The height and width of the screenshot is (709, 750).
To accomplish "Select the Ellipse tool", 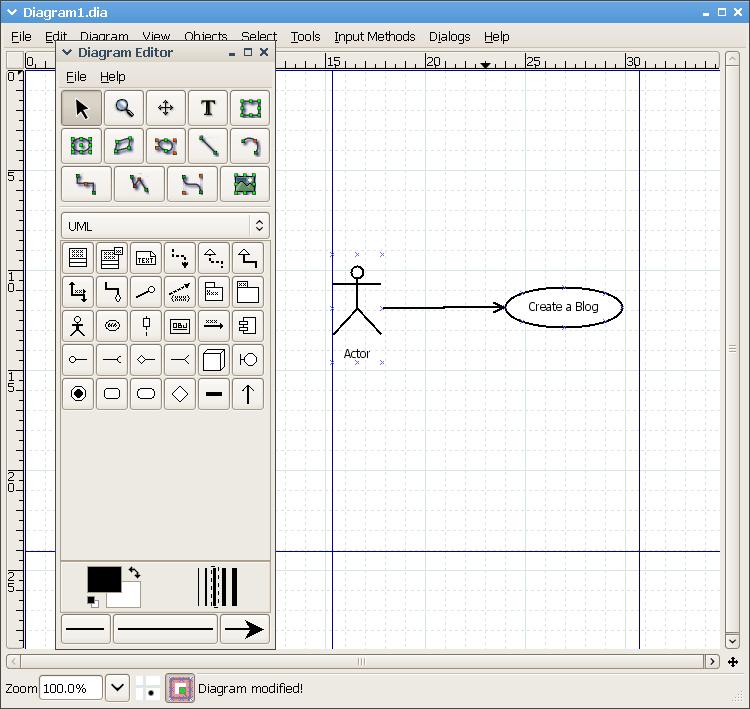I will pyautogui.click(x=81, y=146).
